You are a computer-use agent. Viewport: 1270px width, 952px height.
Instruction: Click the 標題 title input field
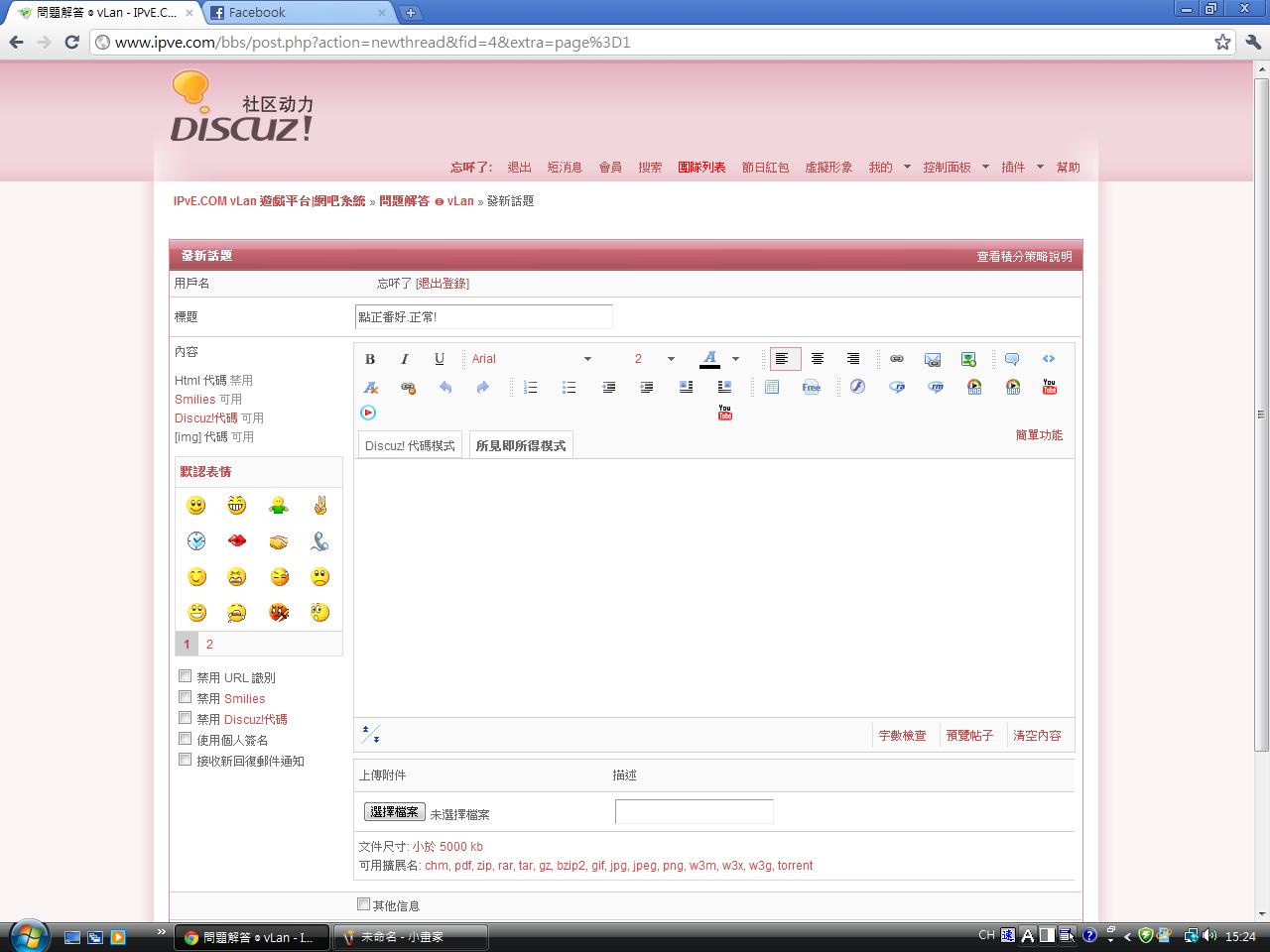[x=484, y=316]
